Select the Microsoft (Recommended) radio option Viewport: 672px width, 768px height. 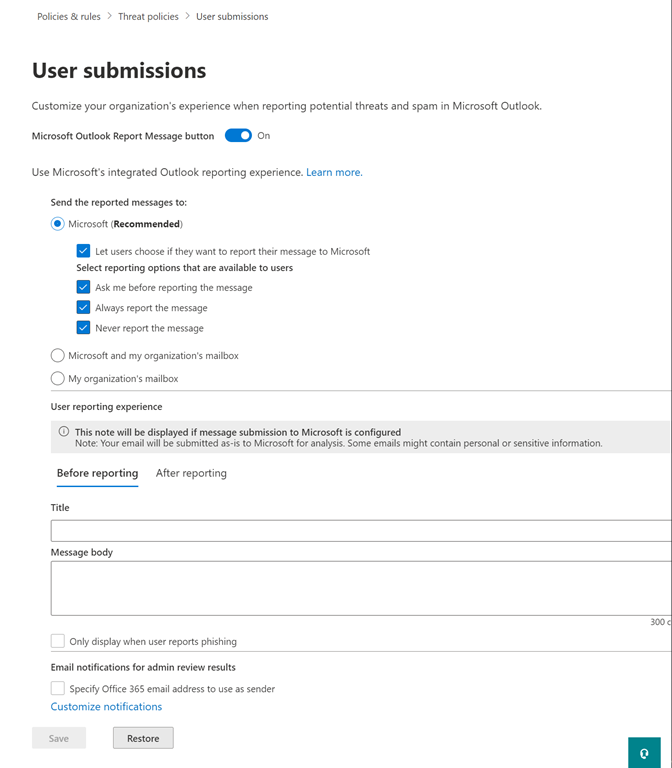click(58, 224)
